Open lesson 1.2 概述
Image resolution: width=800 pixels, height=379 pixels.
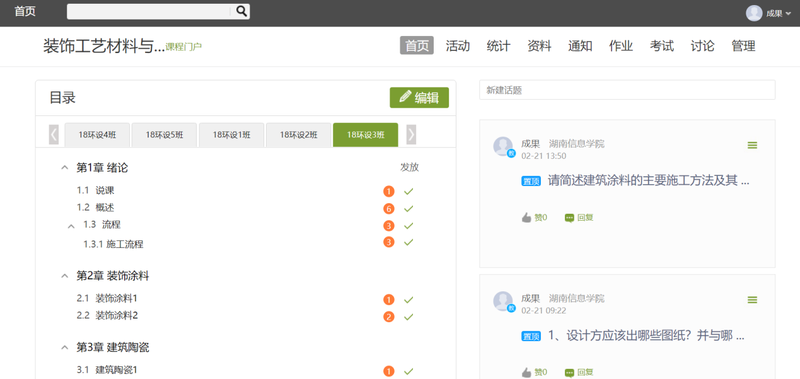click(x=95, y=208)
